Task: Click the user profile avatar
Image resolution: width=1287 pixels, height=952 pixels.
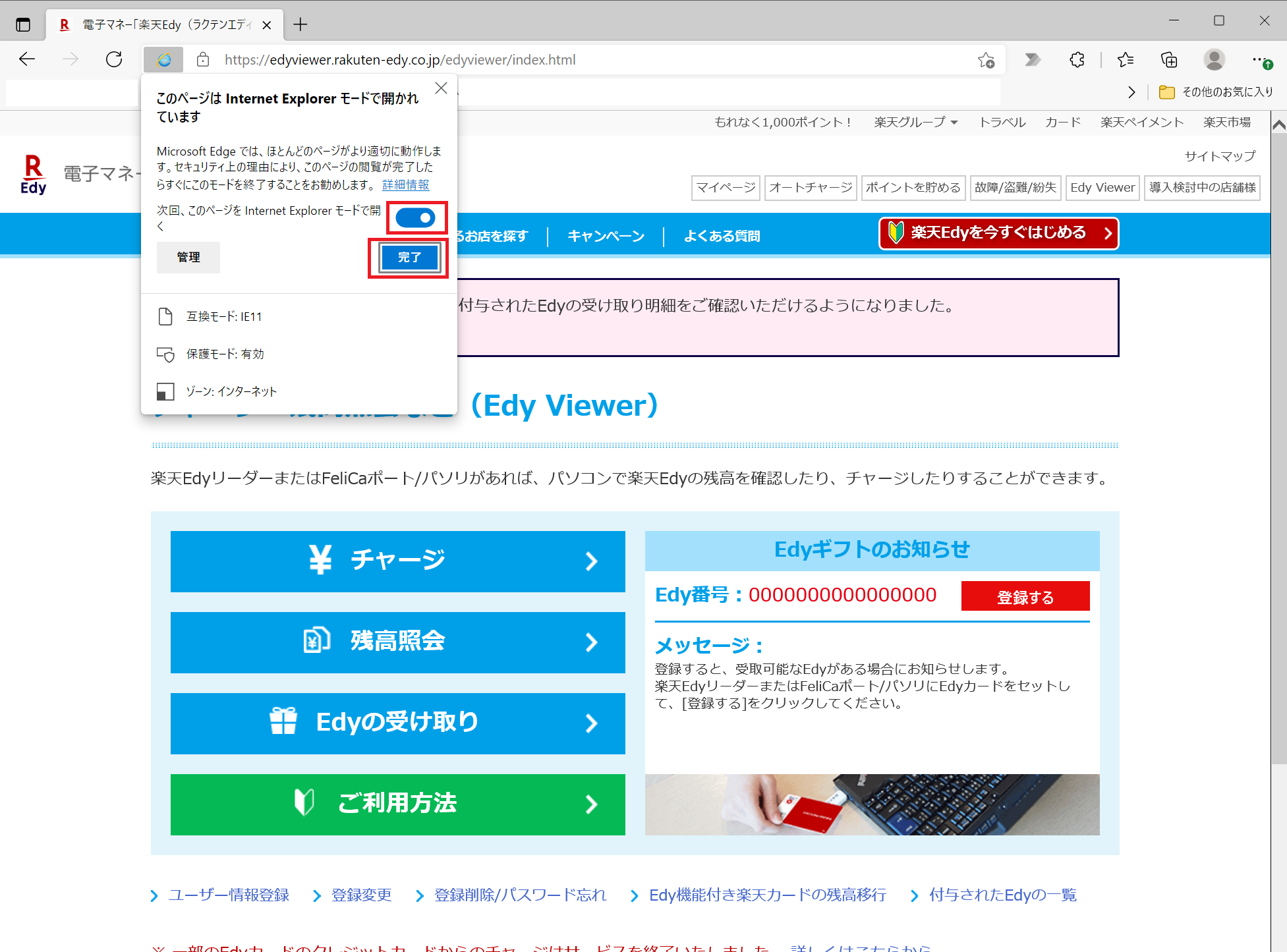Action: [1214, 60]
